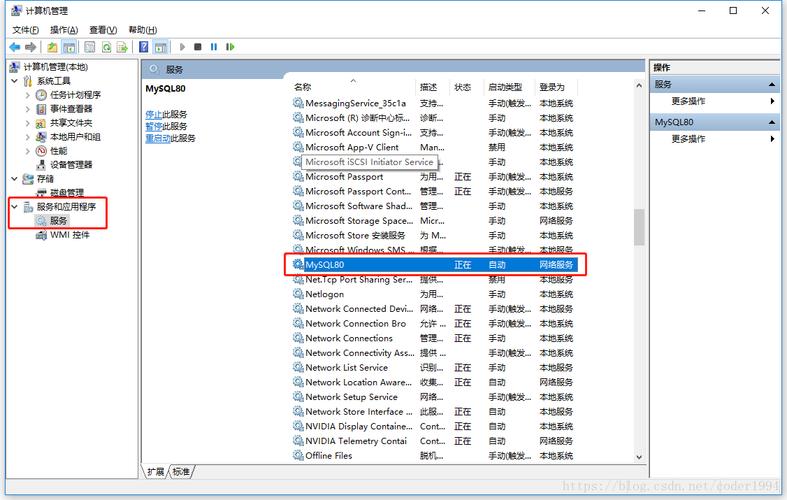This screenshot has height=500, width=787.
Task: Expand the 事件查看器 node arrow
Action: pyautogui.click(x=28, y=109)
